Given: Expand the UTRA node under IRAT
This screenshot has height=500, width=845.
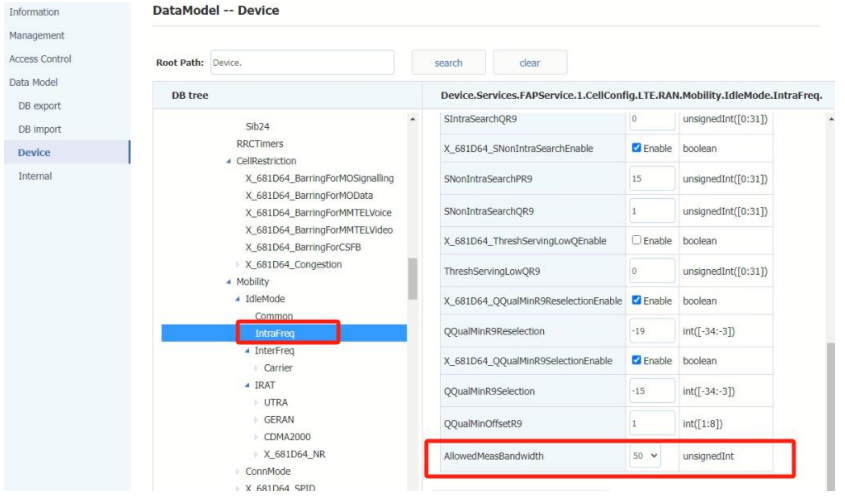Looking at the screenshot, I should (x=255, y=402).
